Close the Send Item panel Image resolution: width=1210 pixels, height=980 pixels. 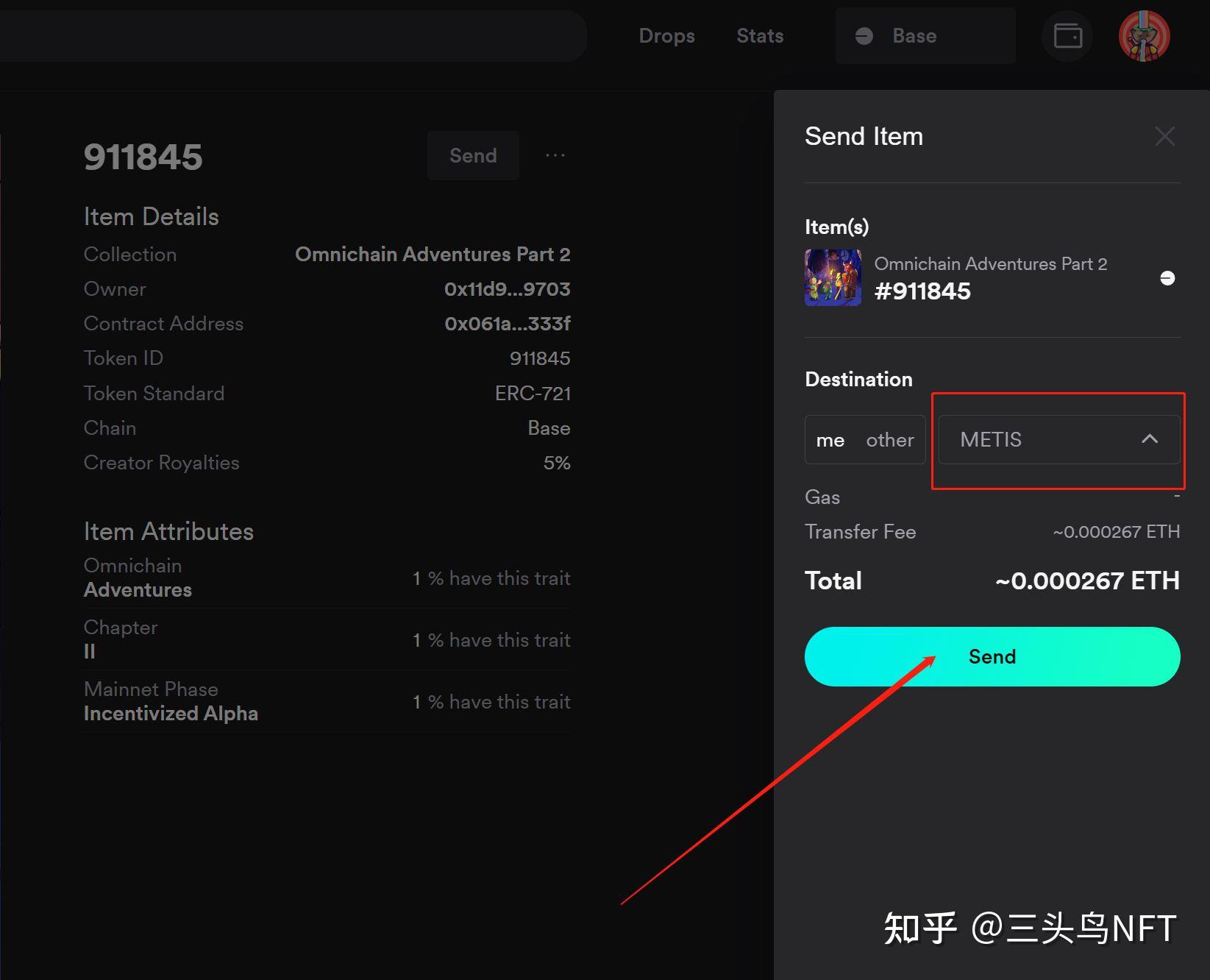coord(1164,136)
